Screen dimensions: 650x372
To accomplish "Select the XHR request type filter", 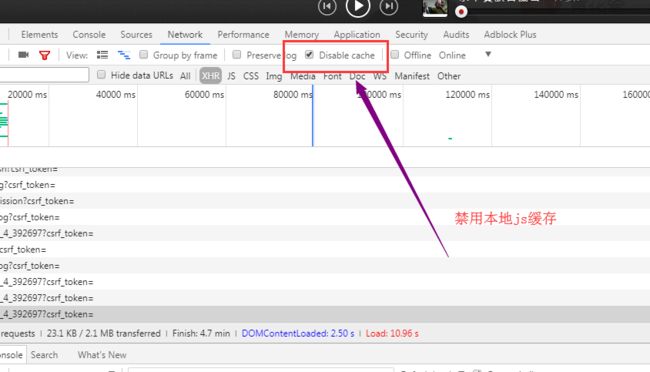I will 211,76.
